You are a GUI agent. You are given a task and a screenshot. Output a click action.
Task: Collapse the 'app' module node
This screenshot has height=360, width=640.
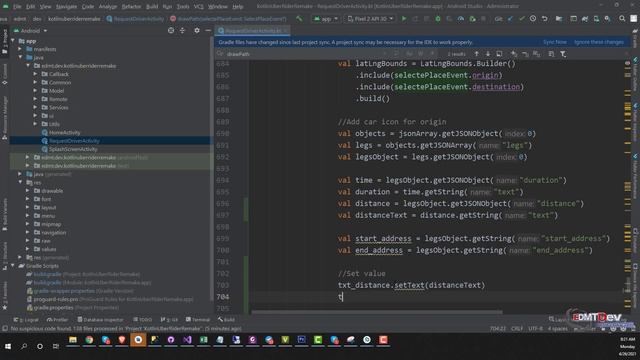click(x=13, y=41)
